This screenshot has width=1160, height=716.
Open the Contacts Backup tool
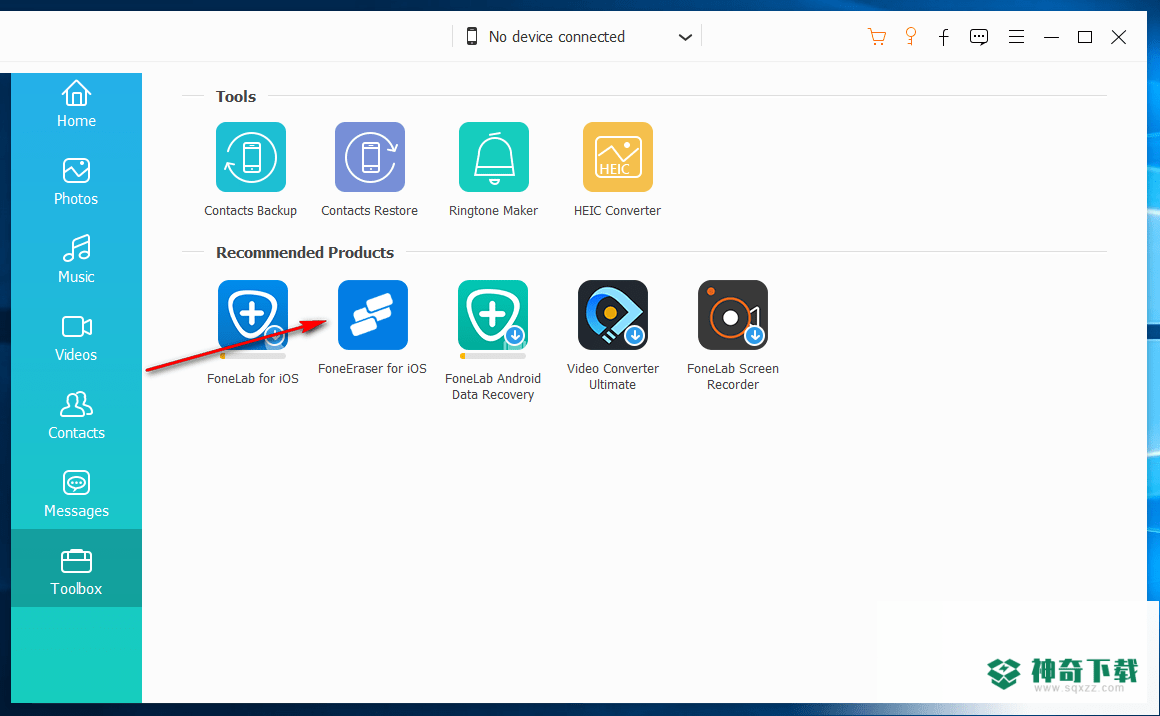(251, 157)
